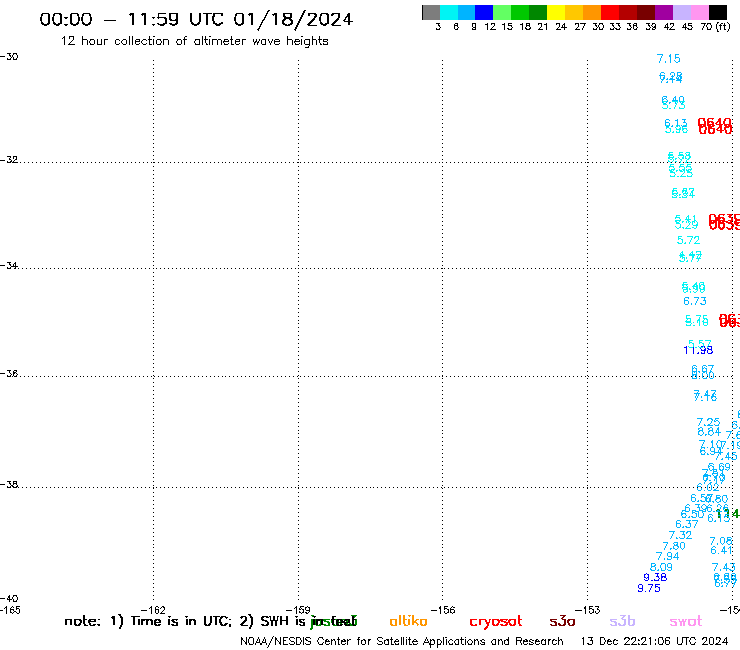The image size is (740, 650).
Task: Click the purple 42 ft legend swatch
Action: pyautogui.click(x=664, y=12)
